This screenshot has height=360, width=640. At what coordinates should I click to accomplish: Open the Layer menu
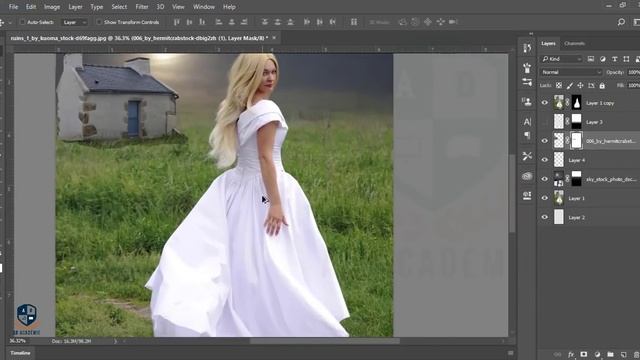point(75,7)
